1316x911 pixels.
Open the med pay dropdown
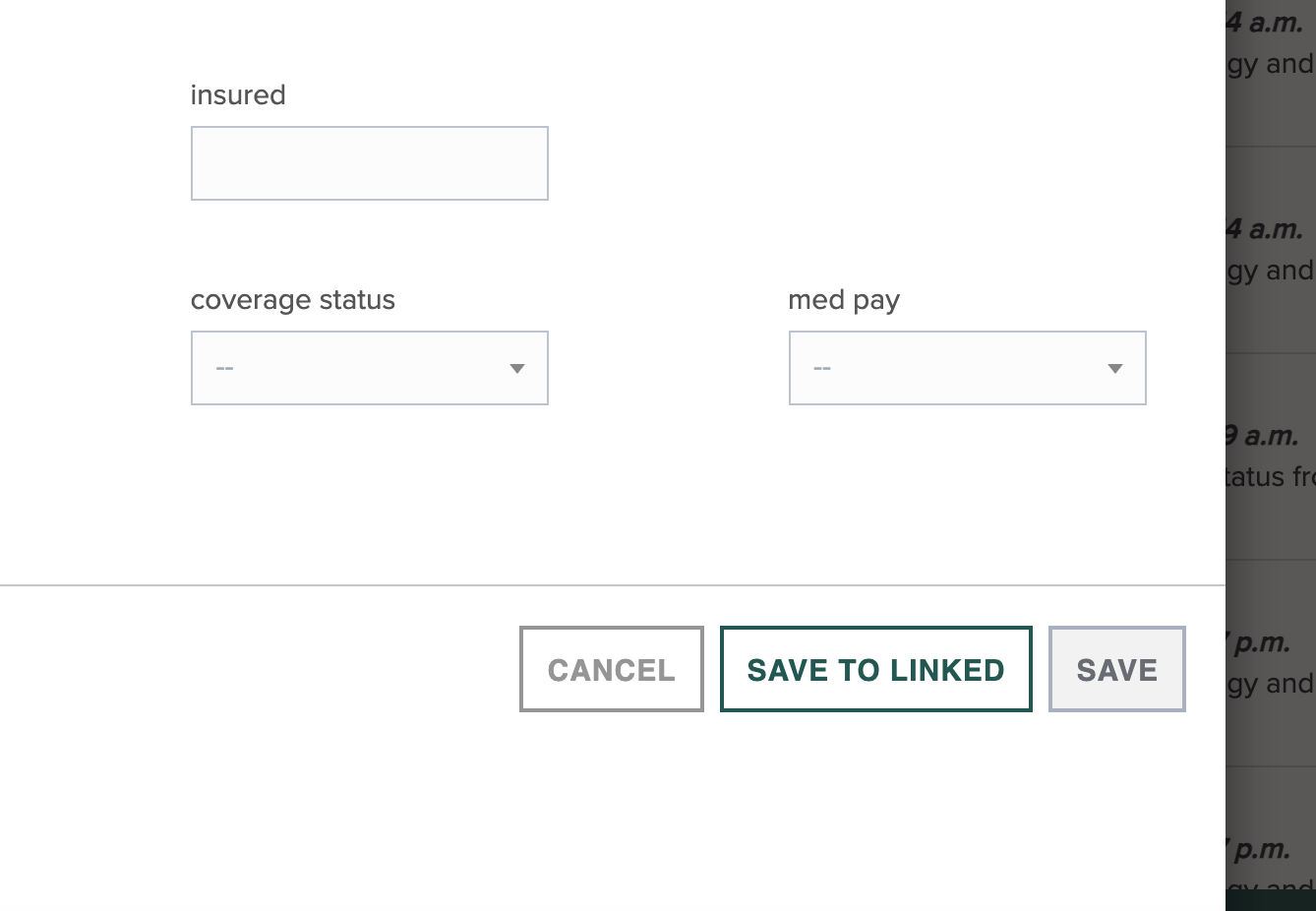pos(967,368)
